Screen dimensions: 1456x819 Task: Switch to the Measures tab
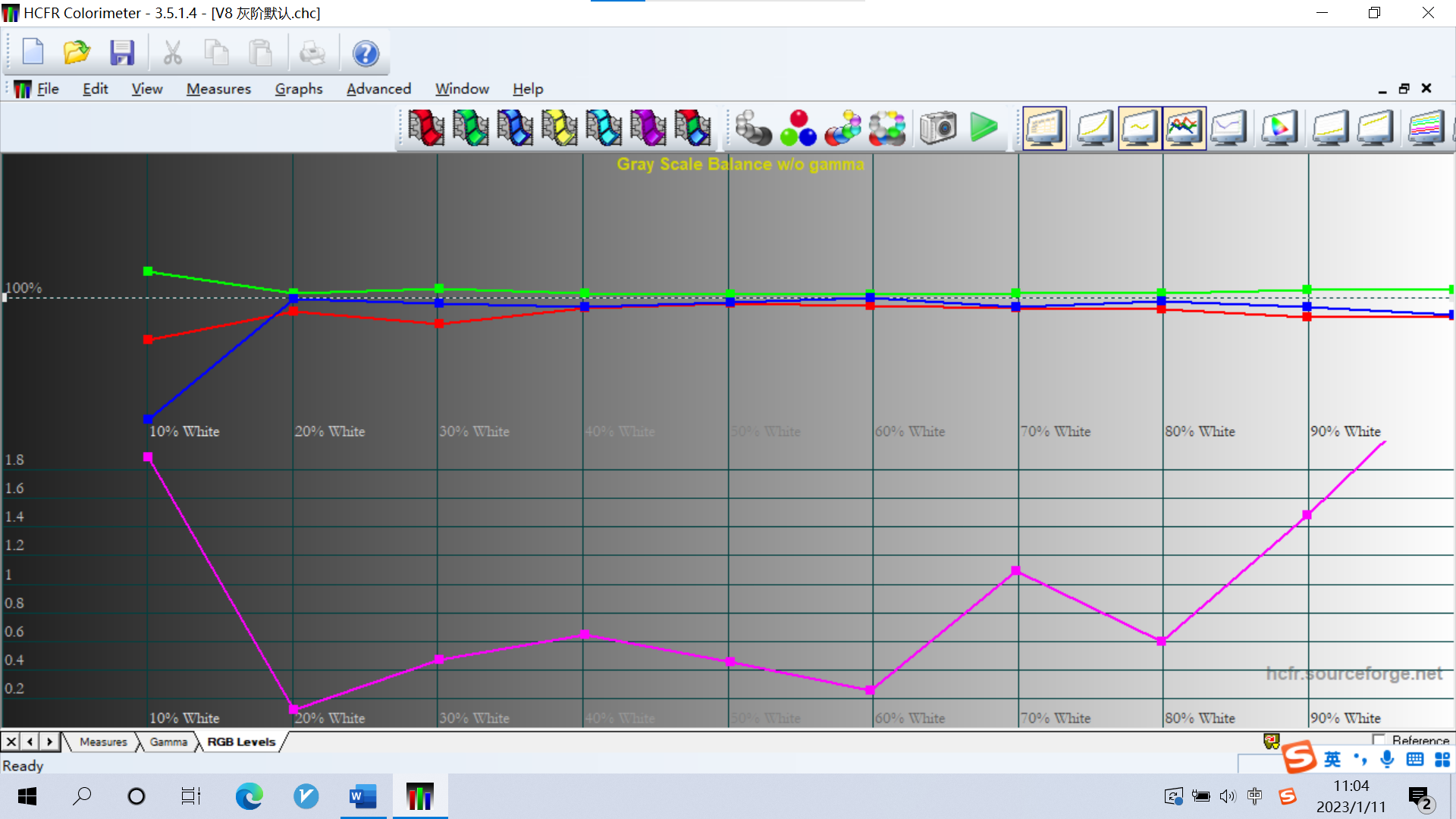(103, 742)
